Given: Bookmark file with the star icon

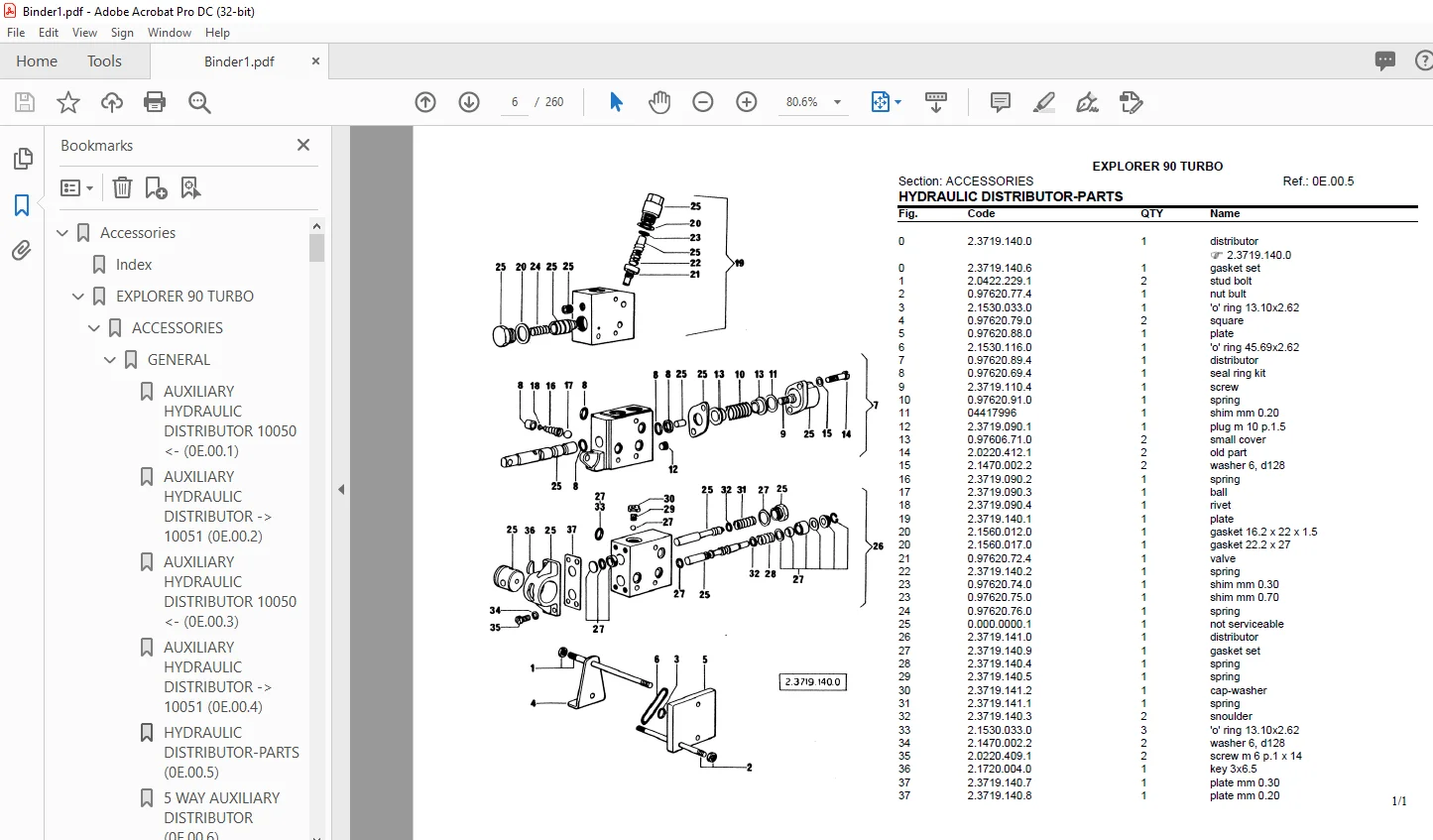Looking at the screenshot, I should 68,102.
